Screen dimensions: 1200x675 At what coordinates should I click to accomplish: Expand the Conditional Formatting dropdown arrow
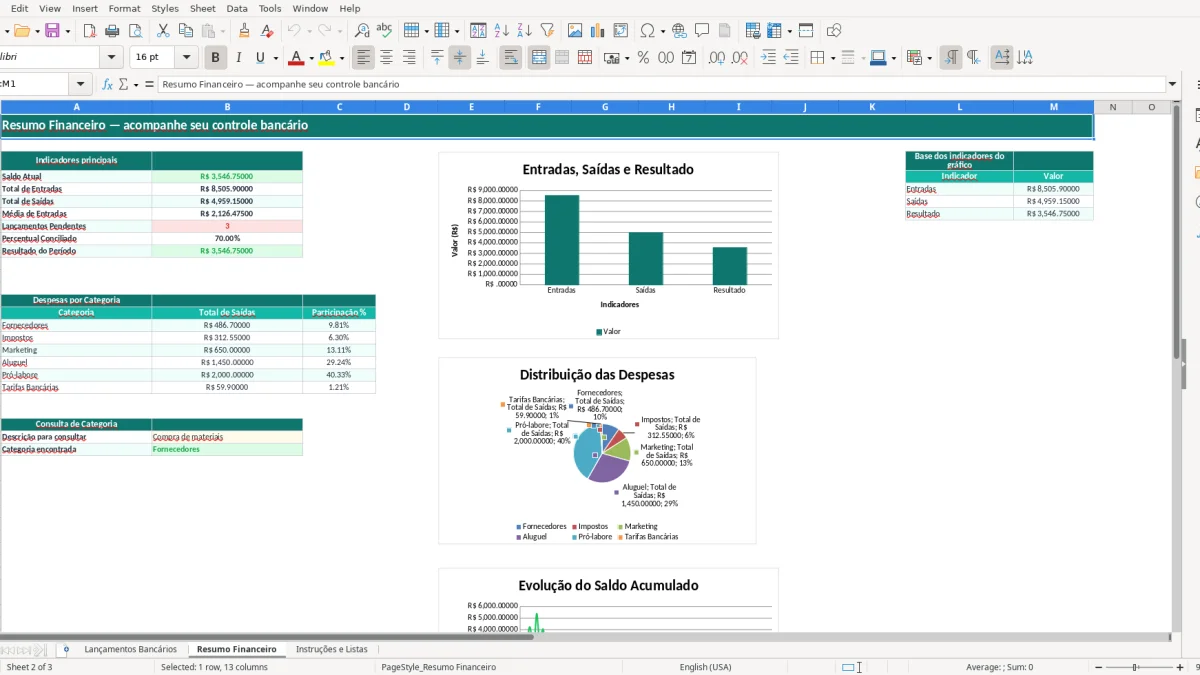(929, 58)
